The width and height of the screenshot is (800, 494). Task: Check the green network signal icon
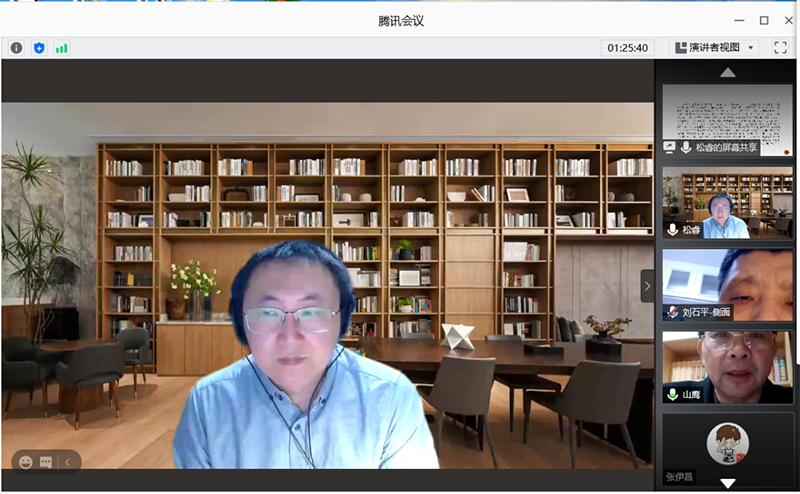coord(62,47)
